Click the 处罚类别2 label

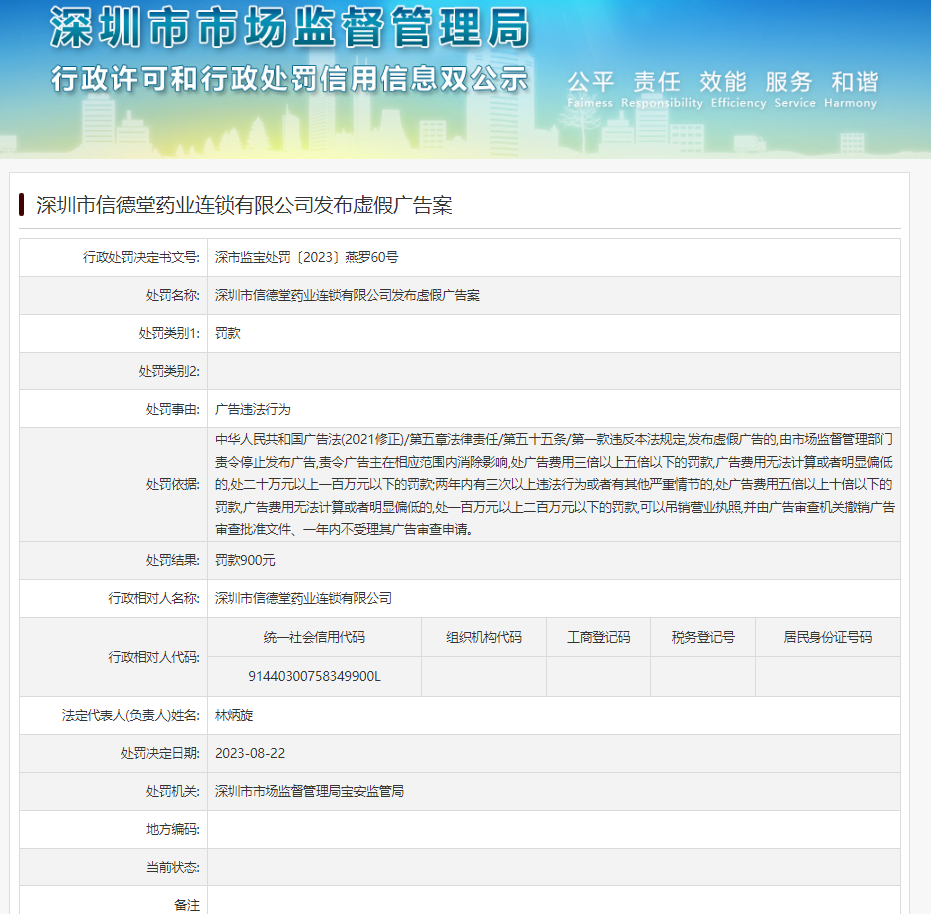(x=169, y=371)
